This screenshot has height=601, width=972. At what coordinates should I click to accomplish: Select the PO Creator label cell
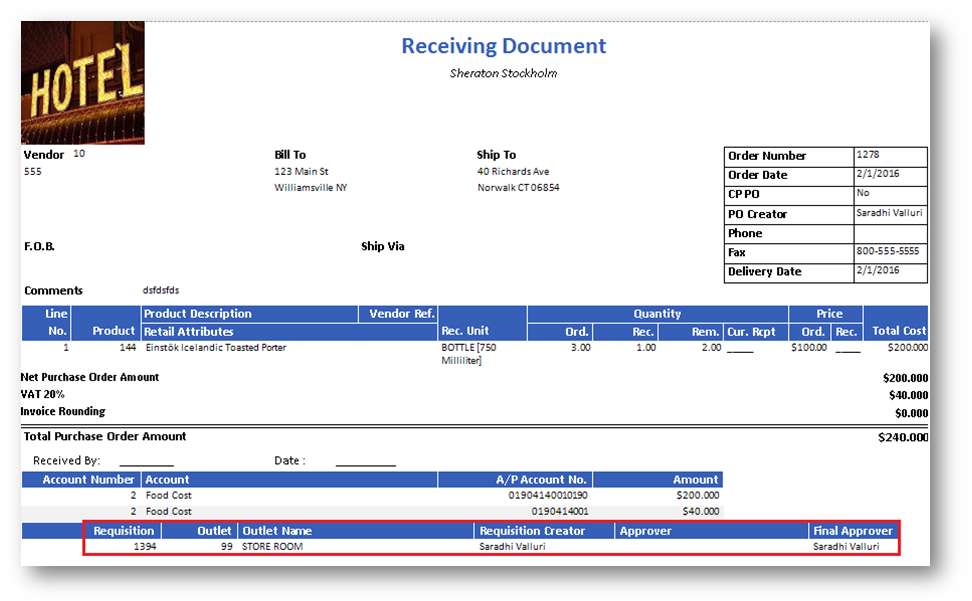click(x=757, y=214)
